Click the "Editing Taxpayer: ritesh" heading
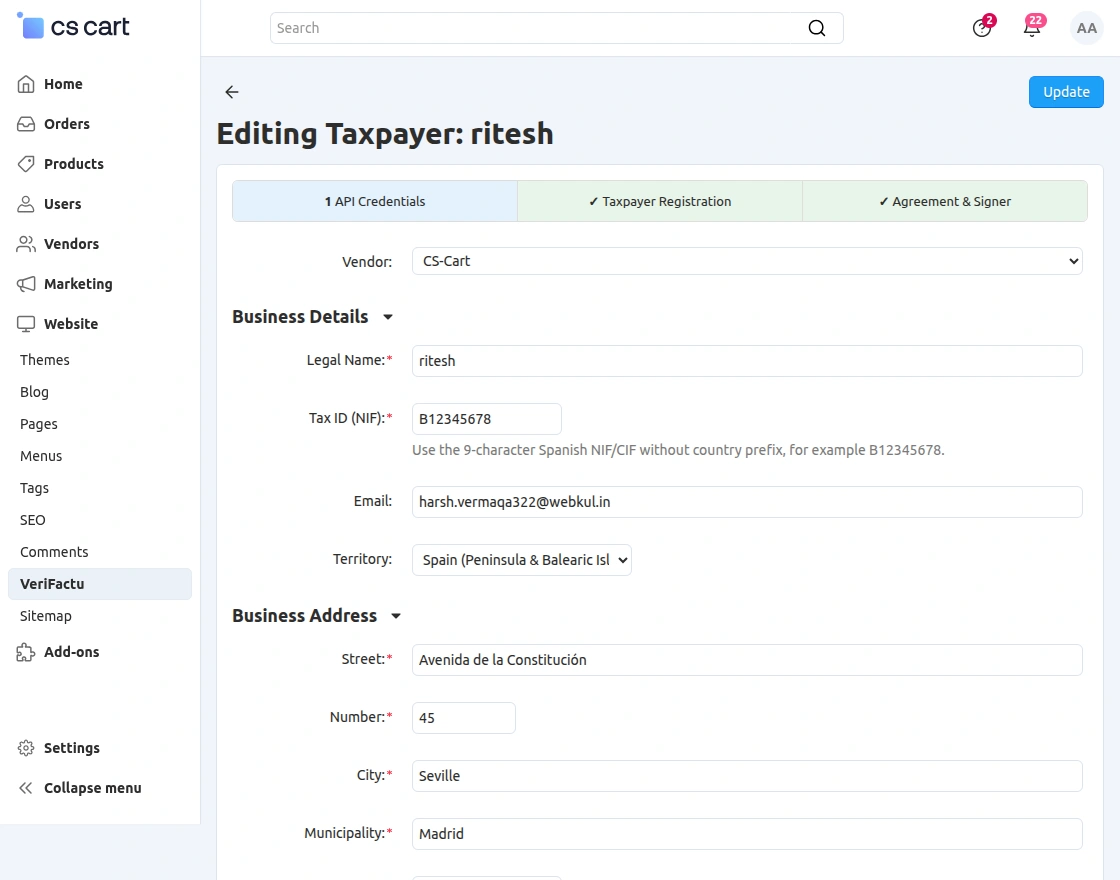 (x=385, y=134)
